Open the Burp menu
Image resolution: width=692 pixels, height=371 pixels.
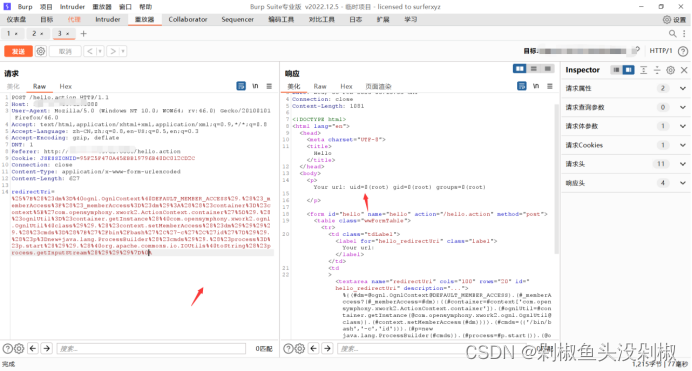click(25, 7)
